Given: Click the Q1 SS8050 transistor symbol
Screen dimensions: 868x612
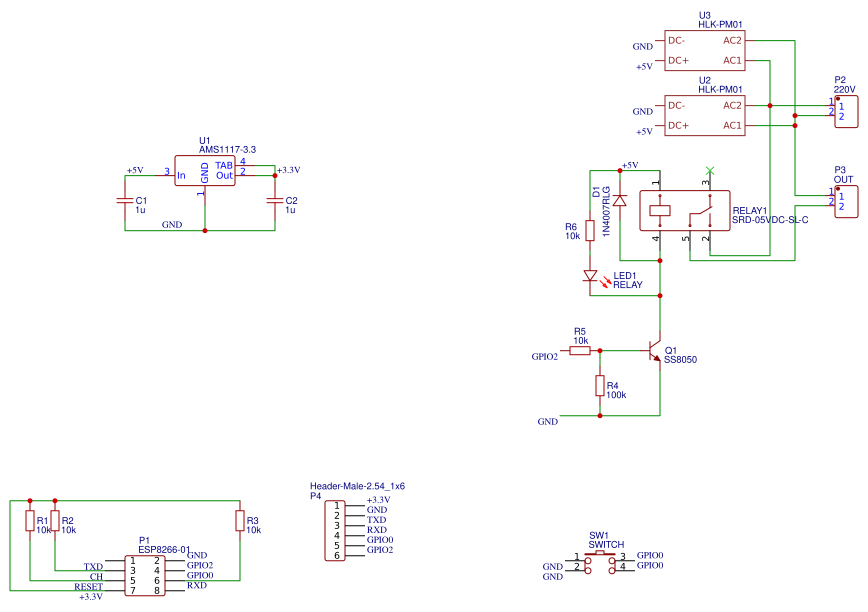Looking at the screenshot, I should (x=654, y=351).
